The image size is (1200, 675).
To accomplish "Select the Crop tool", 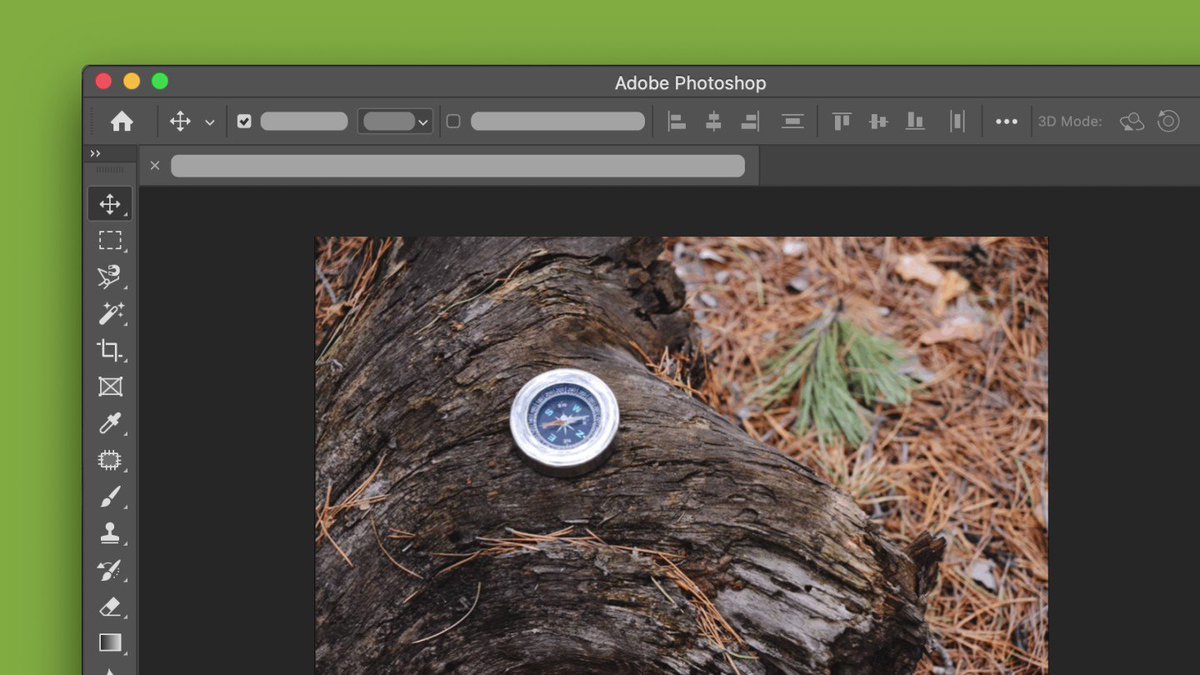I will (x=110, y=350).
